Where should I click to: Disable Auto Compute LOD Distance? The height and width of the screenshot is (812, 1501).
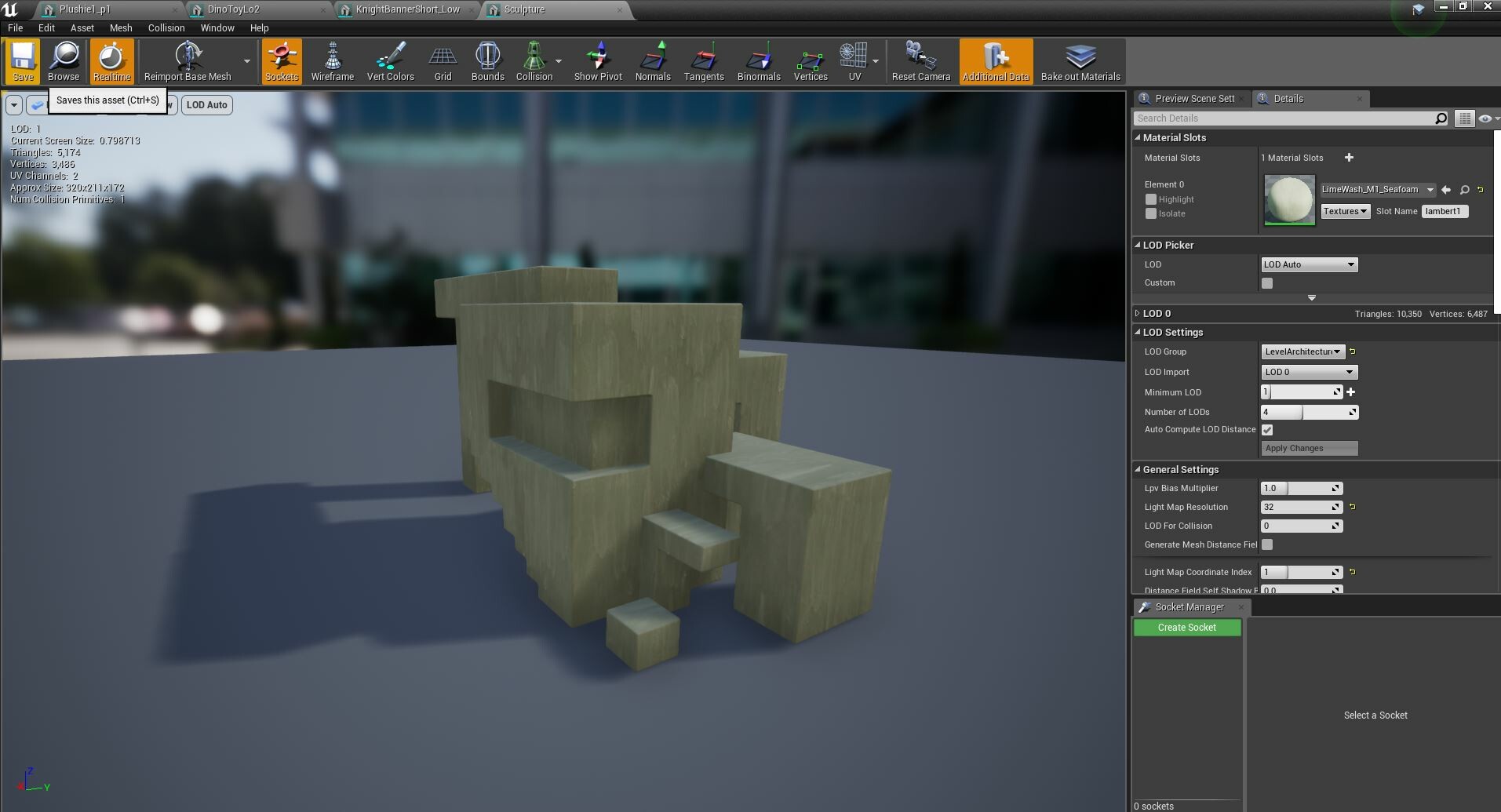pos(1268,430)
